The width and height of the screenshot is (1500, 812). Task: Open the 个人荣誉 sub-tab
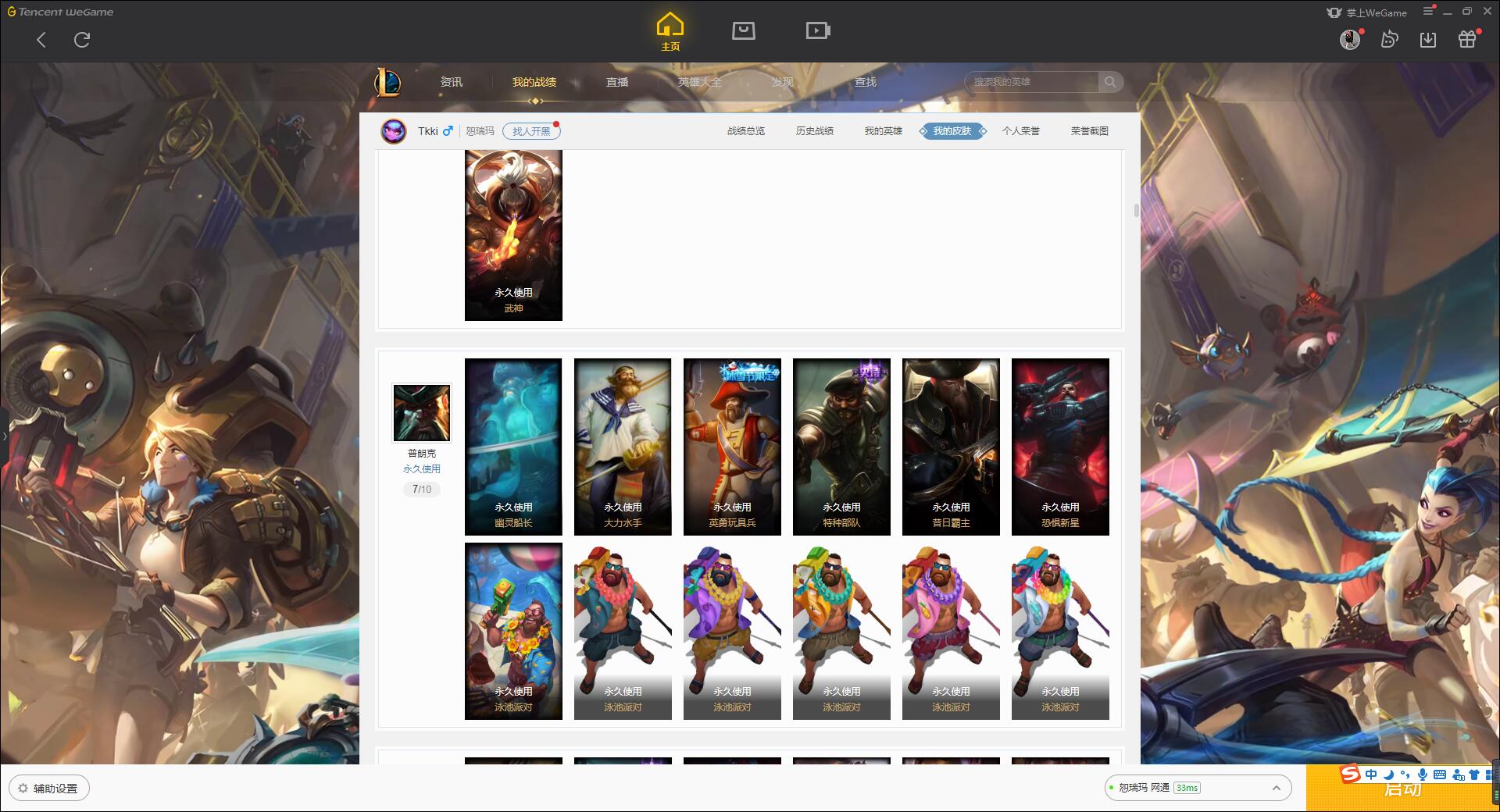[1021, 131]
